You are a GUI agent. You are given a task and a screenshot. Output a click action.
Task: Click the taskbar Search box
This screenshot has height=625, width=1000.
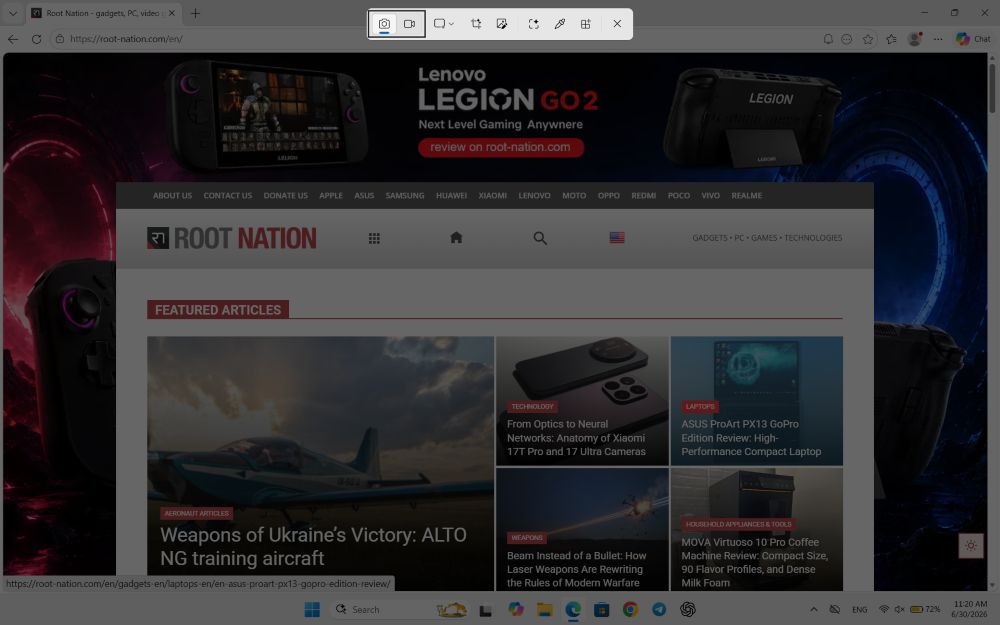click(401, 610)
